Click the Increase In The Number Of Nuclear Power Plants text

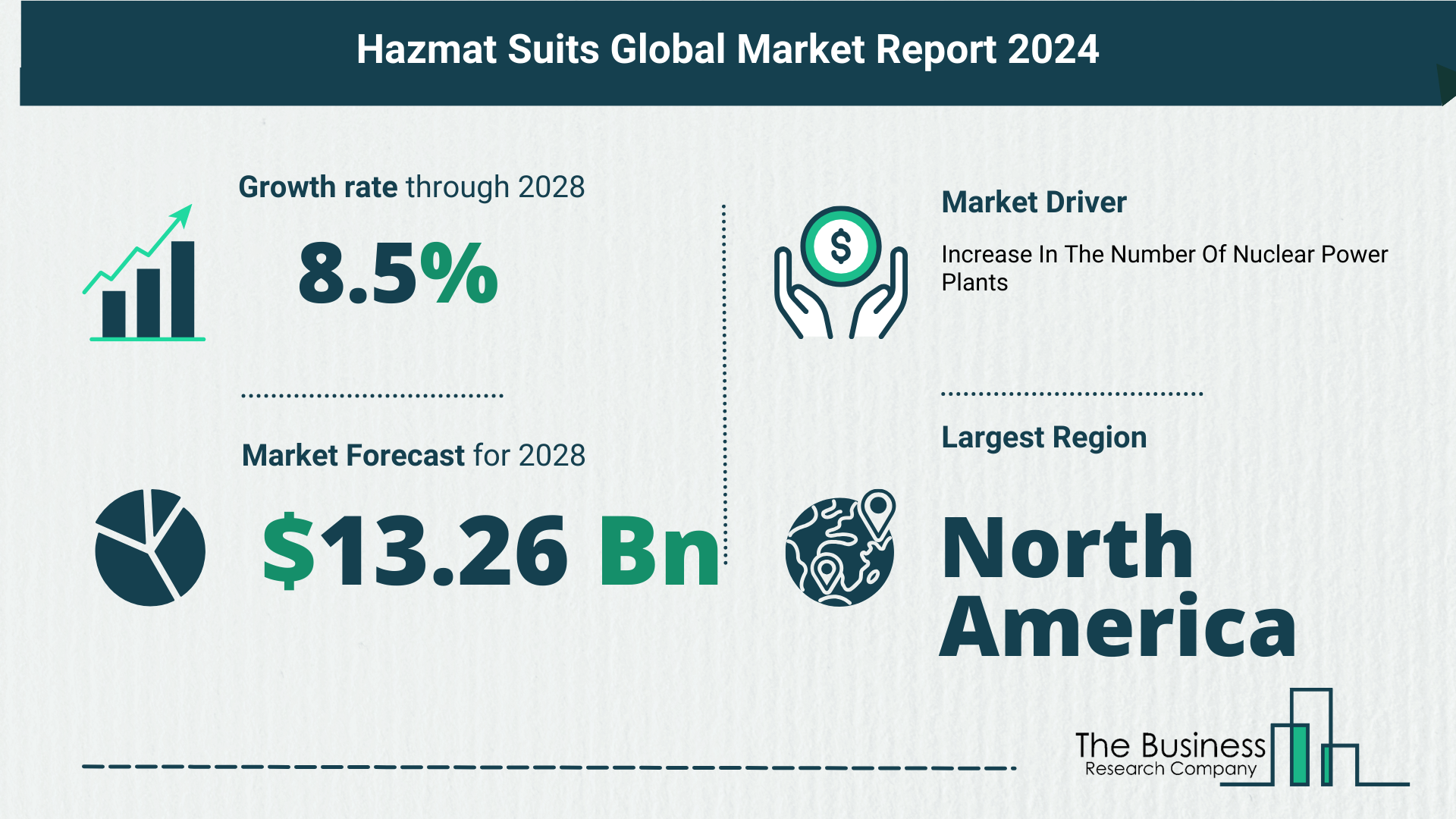1164,268
